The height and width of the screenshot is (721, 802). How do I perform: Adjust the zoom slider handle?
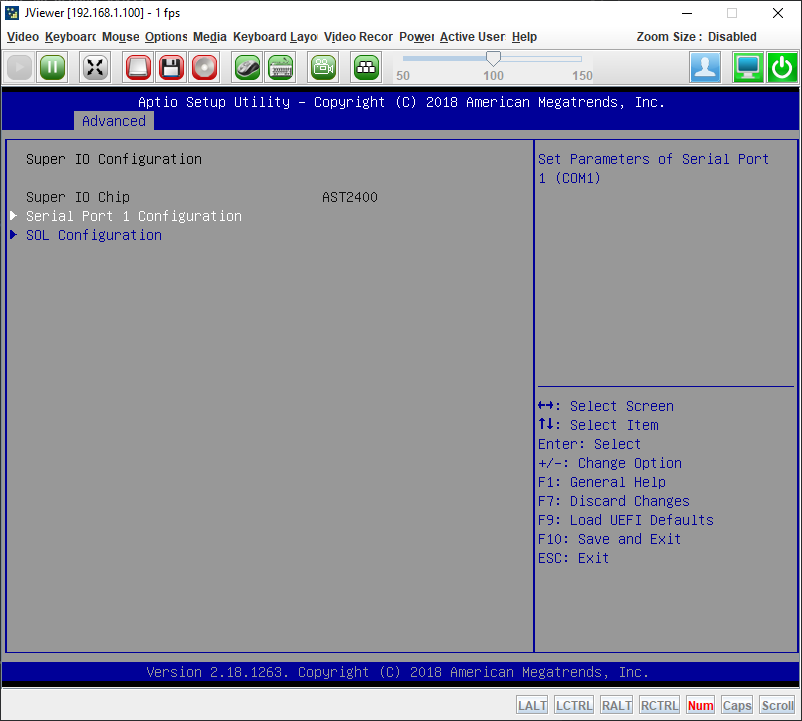point(493,59)
